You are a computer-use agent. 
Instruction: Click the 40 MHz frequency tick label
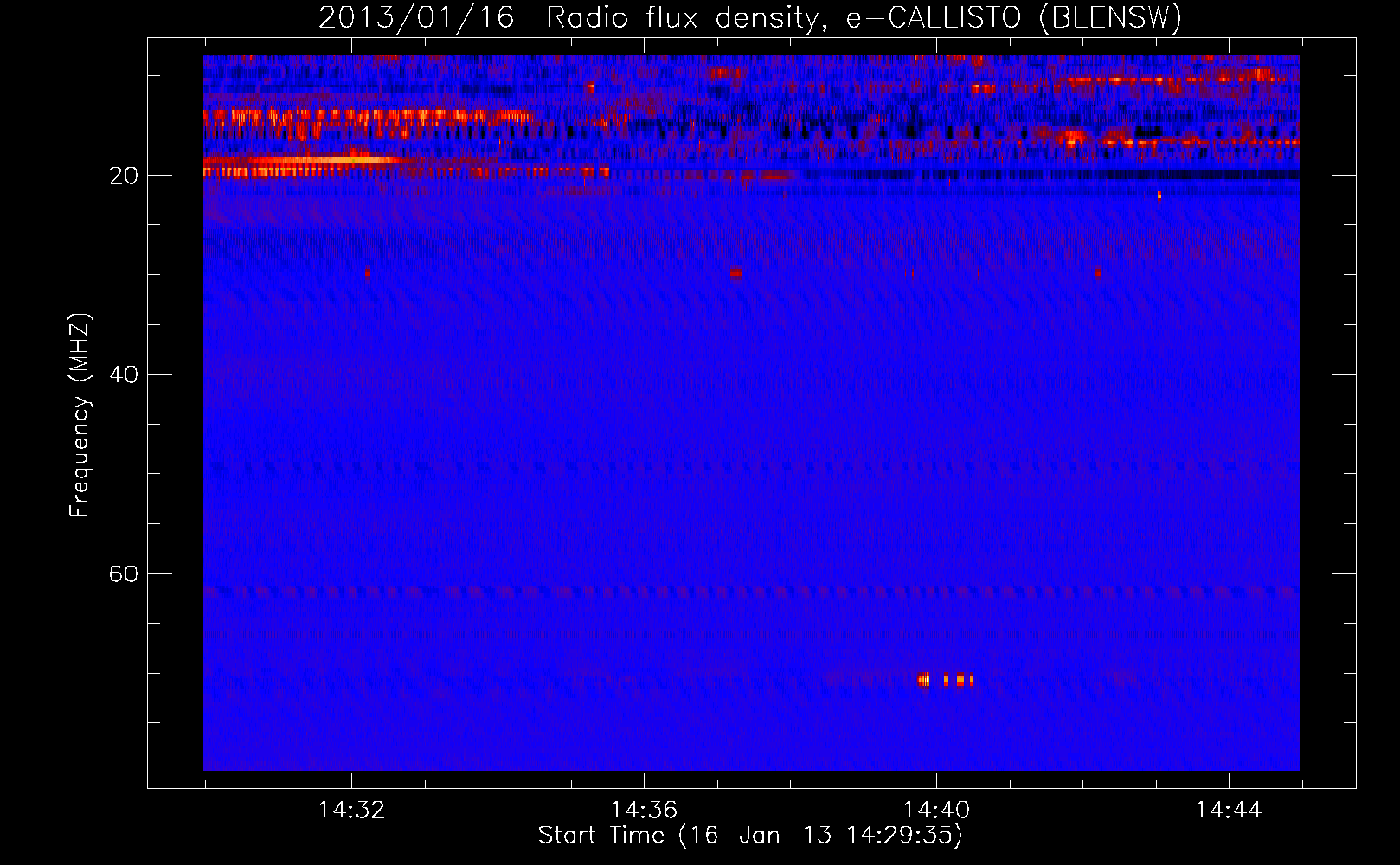pyautogui.click(x=124, y=375)
